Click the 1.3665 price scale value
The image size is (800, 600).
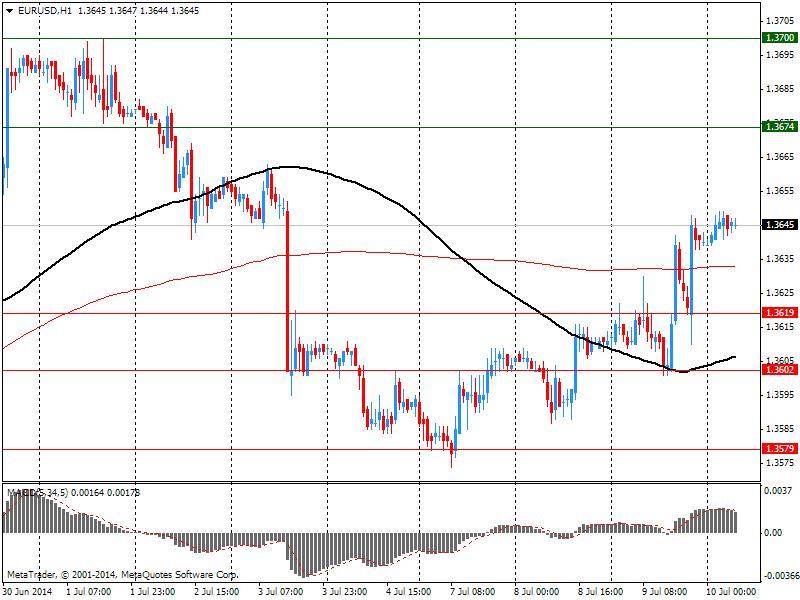click(x=780, y=157)
